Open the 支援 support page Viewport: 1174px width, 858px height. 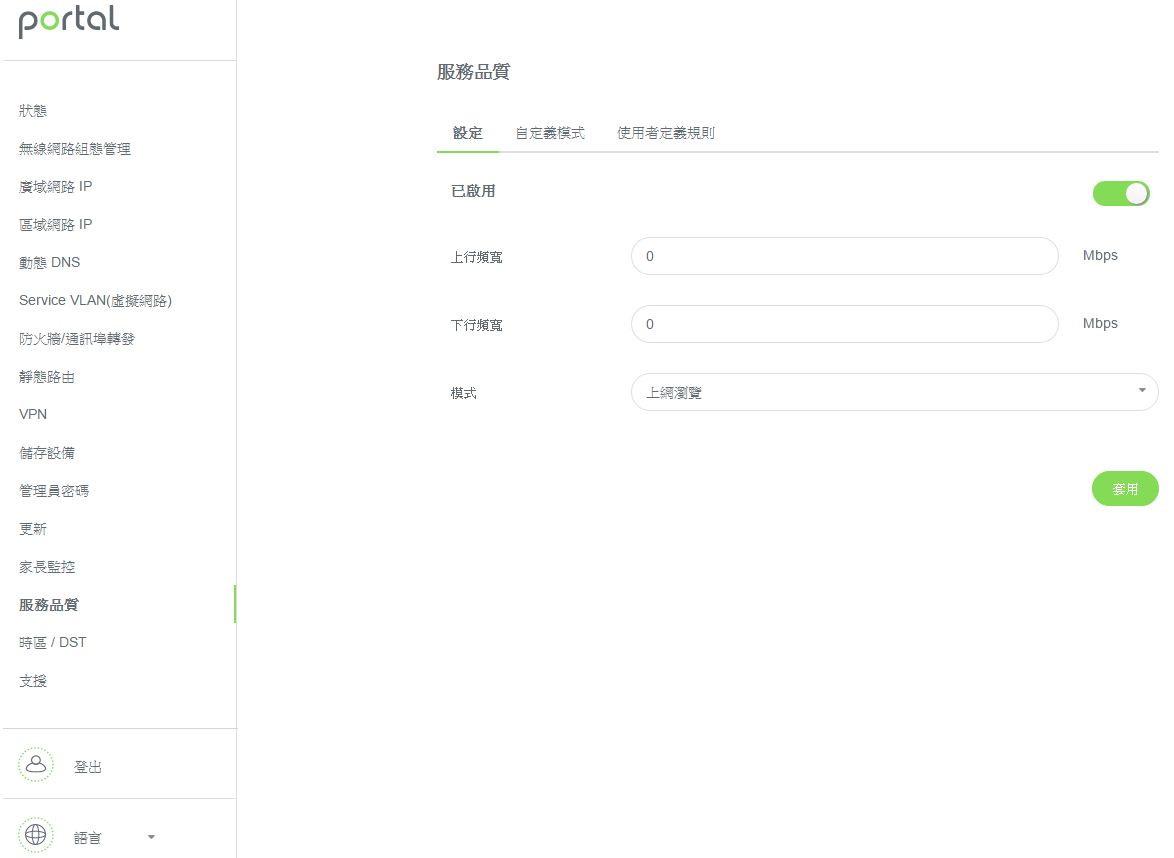coord(33,681)
